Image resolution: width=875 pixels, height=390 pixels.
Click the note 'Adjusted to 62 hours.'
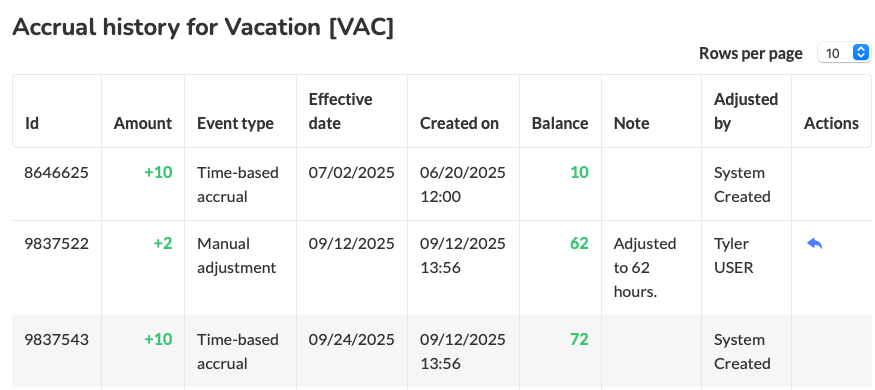(645, 268)
